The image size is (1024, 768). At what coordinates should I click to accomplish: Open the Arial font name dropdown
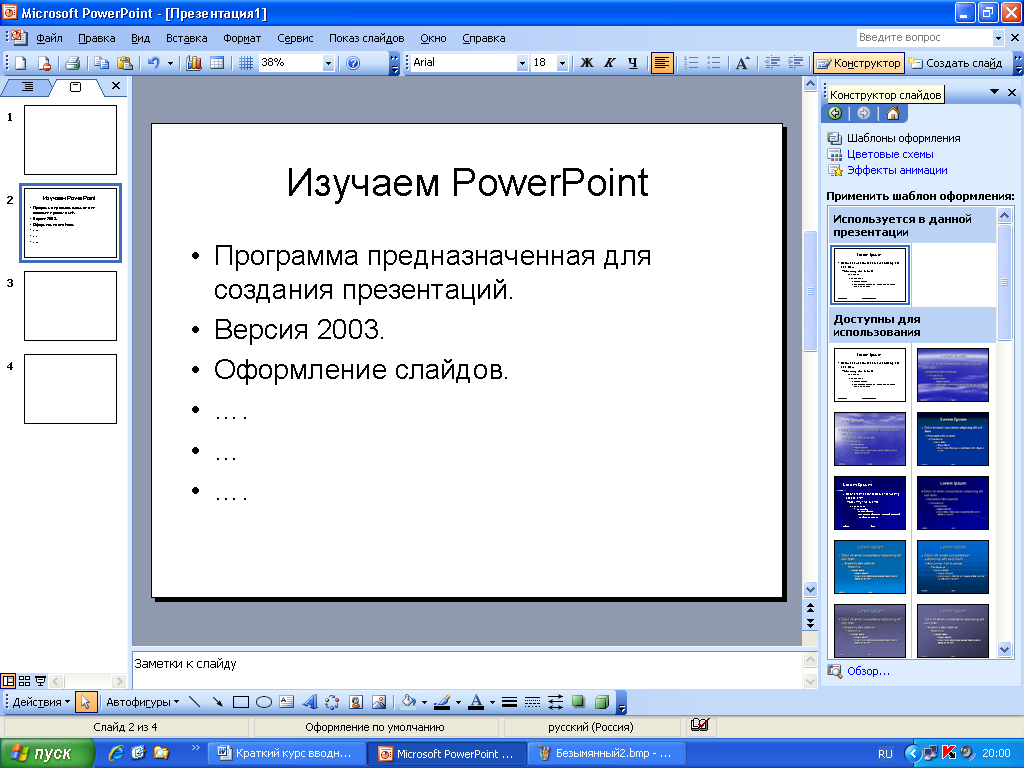coord(522,63)
